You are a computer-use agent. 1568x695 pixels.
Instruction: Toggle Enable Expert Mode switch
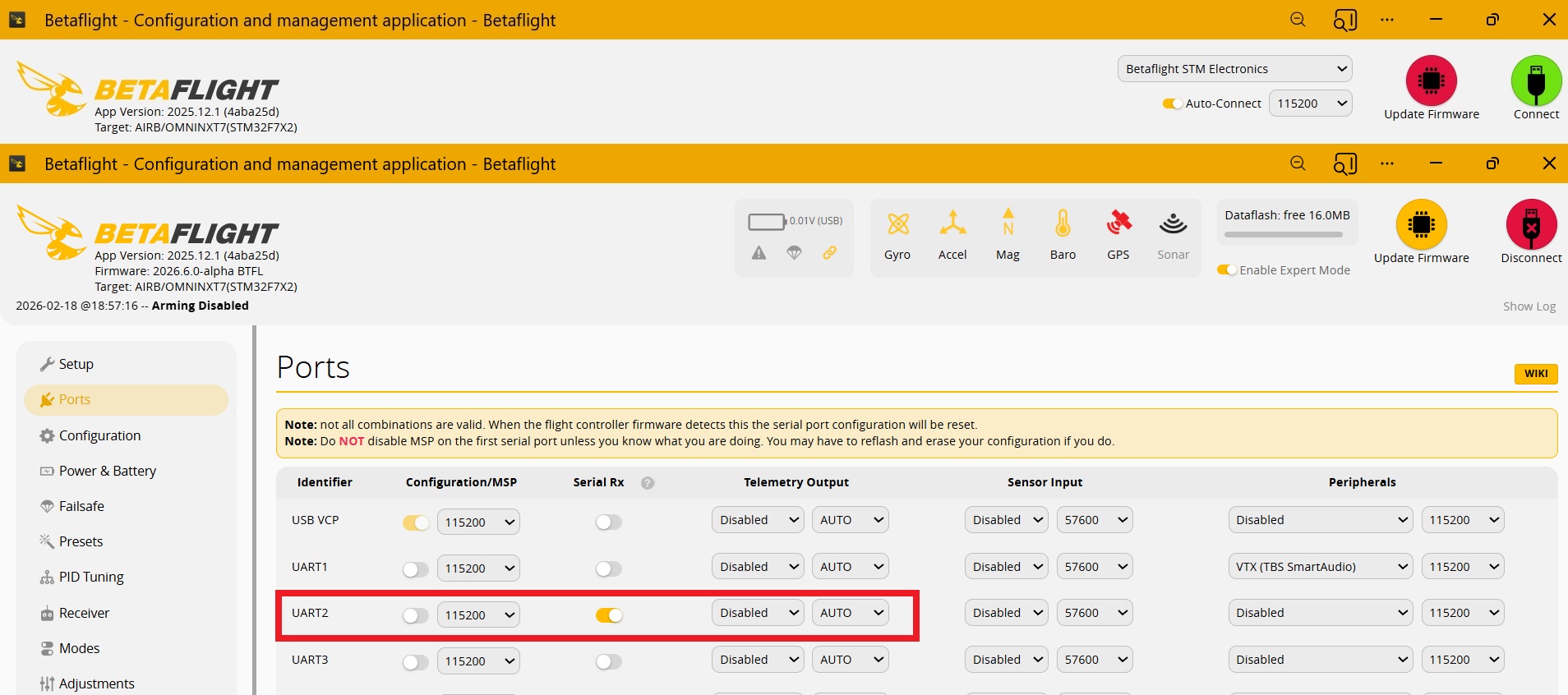tap(1227, 270)
